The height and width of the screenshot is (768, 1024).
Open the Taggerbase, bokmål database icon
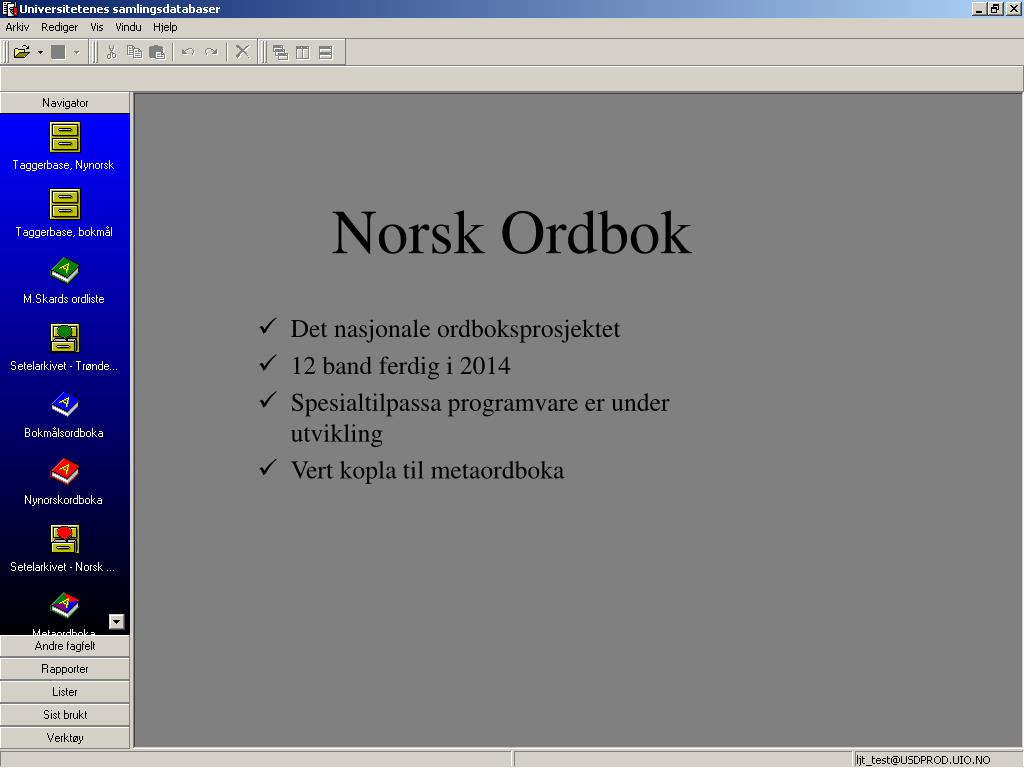point(65,204)
